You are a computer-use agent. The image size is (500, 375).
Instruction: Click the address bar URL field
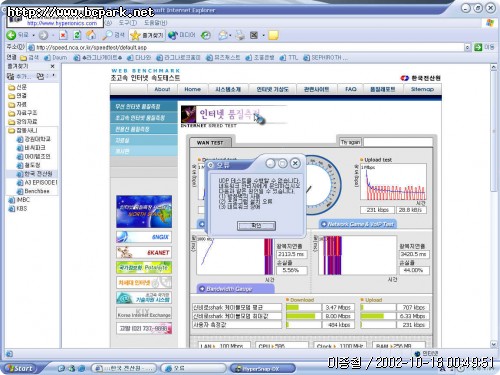tap(247, 47)
